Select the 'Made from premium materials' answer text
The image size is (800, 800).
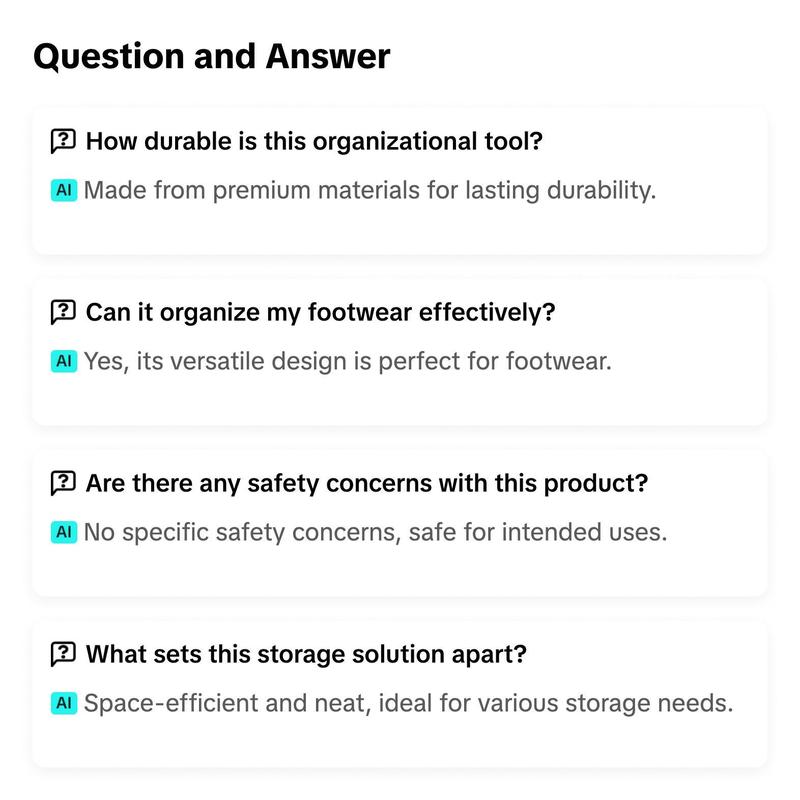[370, 191]
